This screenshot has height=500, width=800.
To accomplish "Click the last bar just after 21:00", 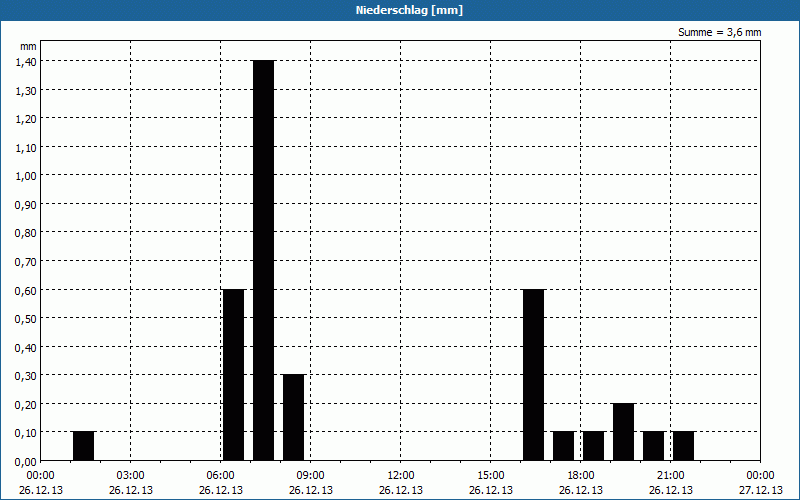I will click(x=683, y=446).
